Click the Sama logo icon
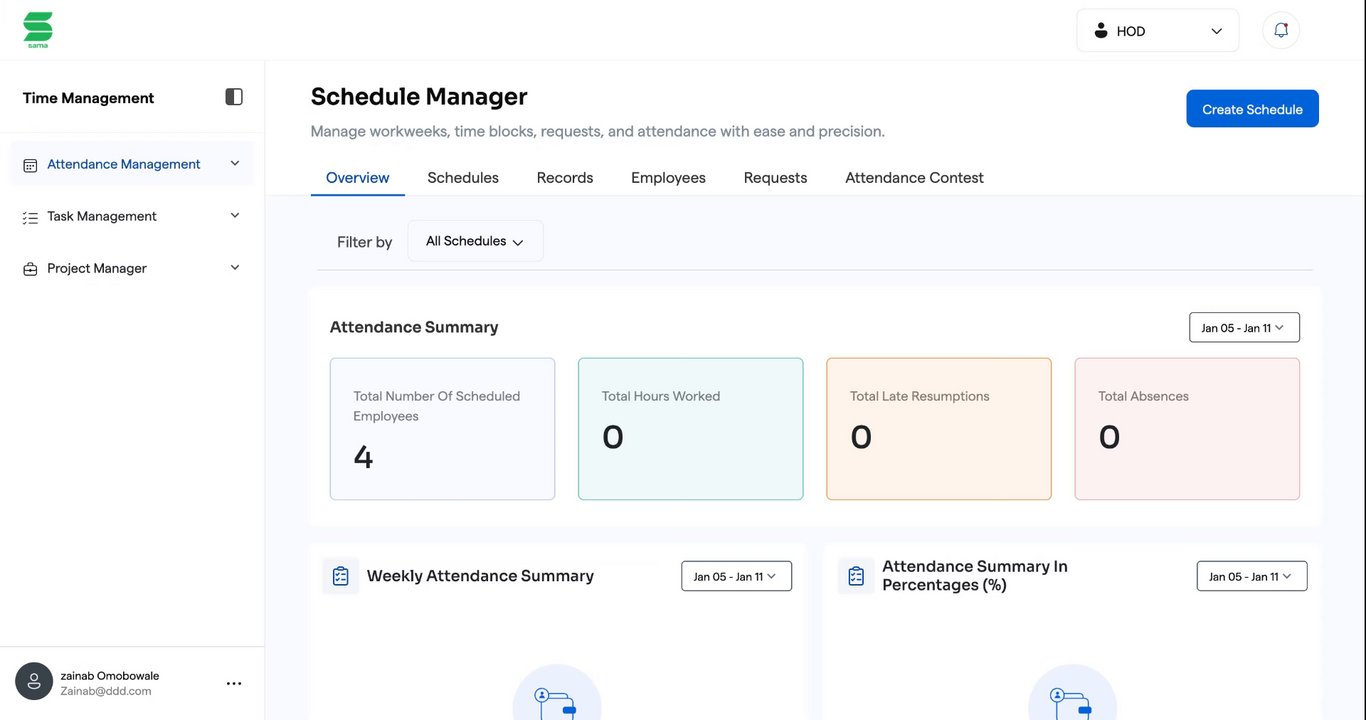Image resolution: width=1366 pixels, height=720 pixels. [38, 29]
